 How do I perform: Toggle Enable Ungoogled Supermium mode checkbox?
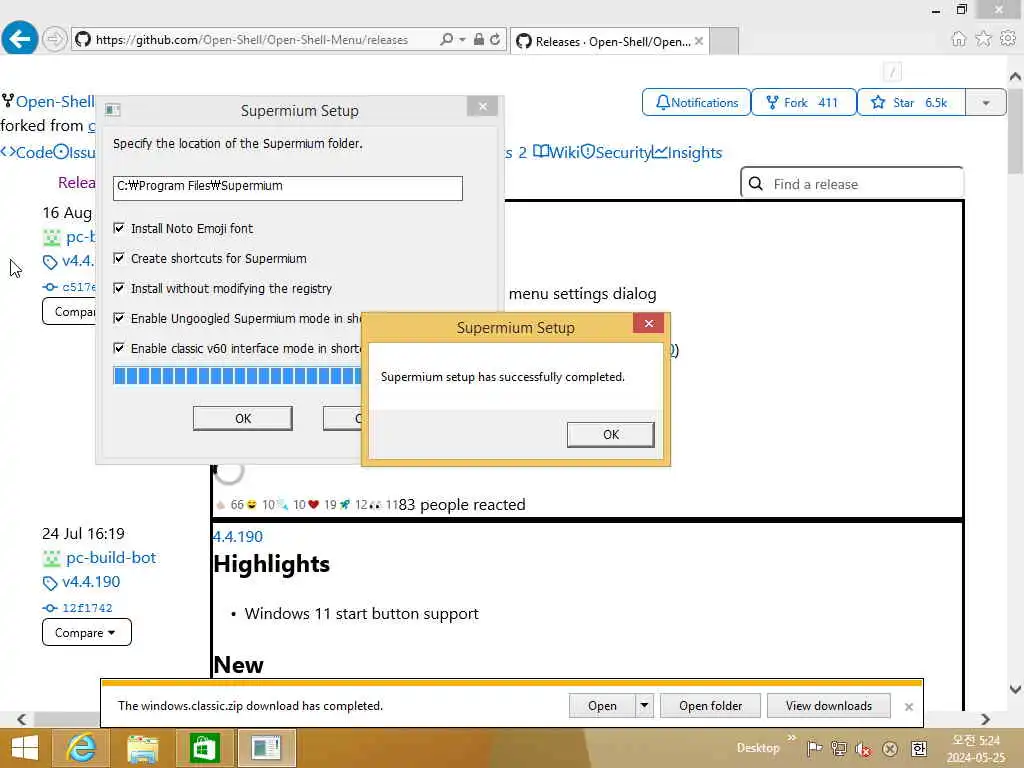pos(119,318)
